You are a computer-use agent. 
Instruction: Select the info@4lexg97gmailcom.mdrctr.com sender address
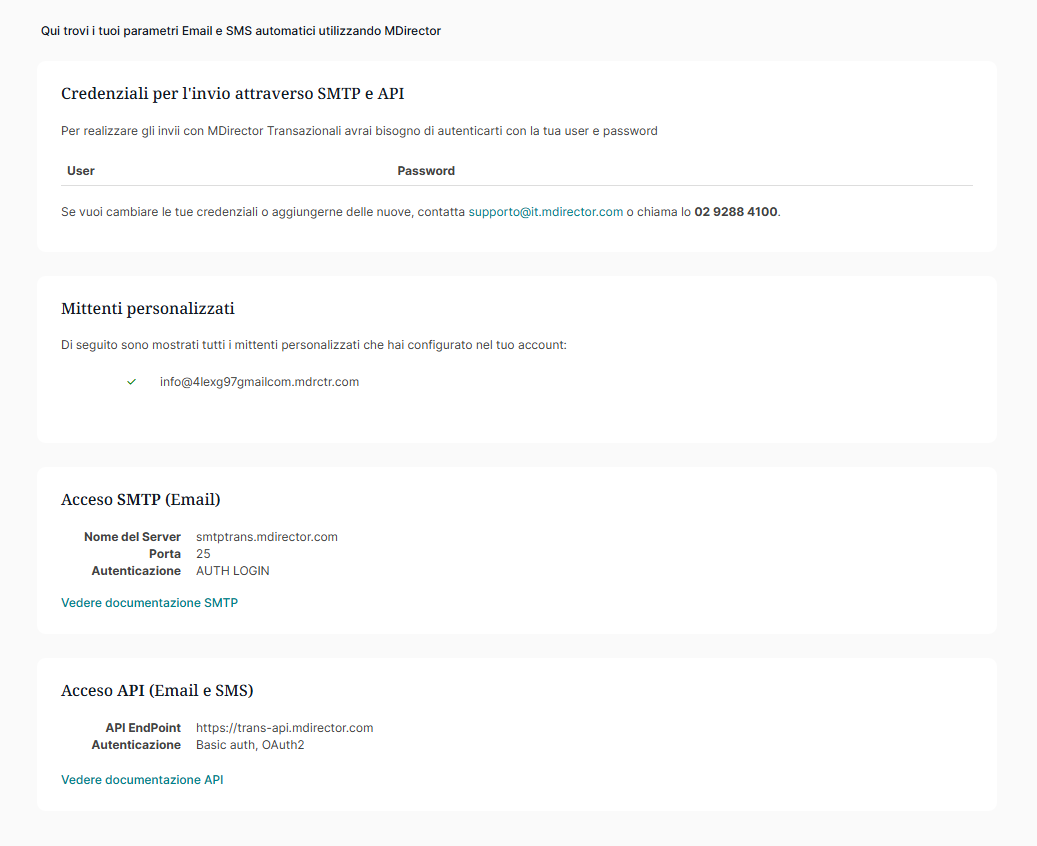pos(259,382)
